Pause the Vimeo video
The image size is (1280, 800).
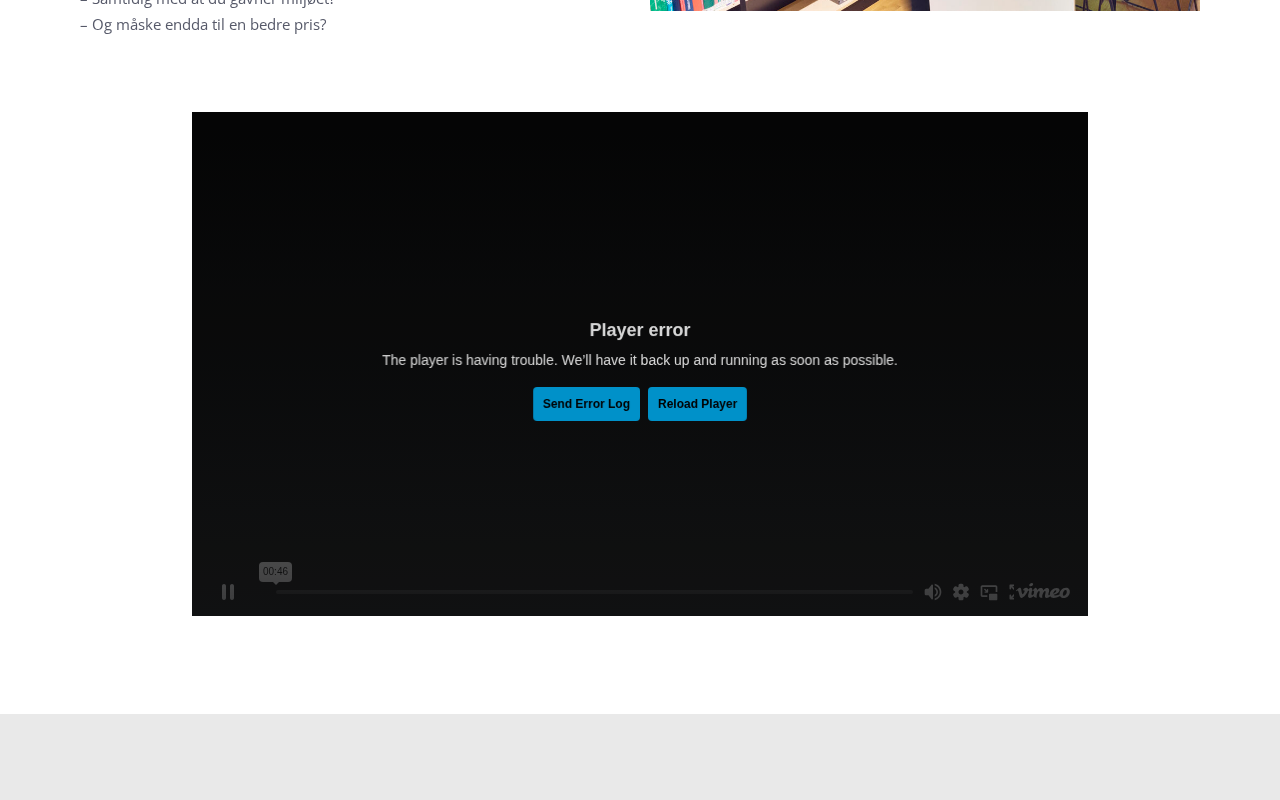(228, 592)
